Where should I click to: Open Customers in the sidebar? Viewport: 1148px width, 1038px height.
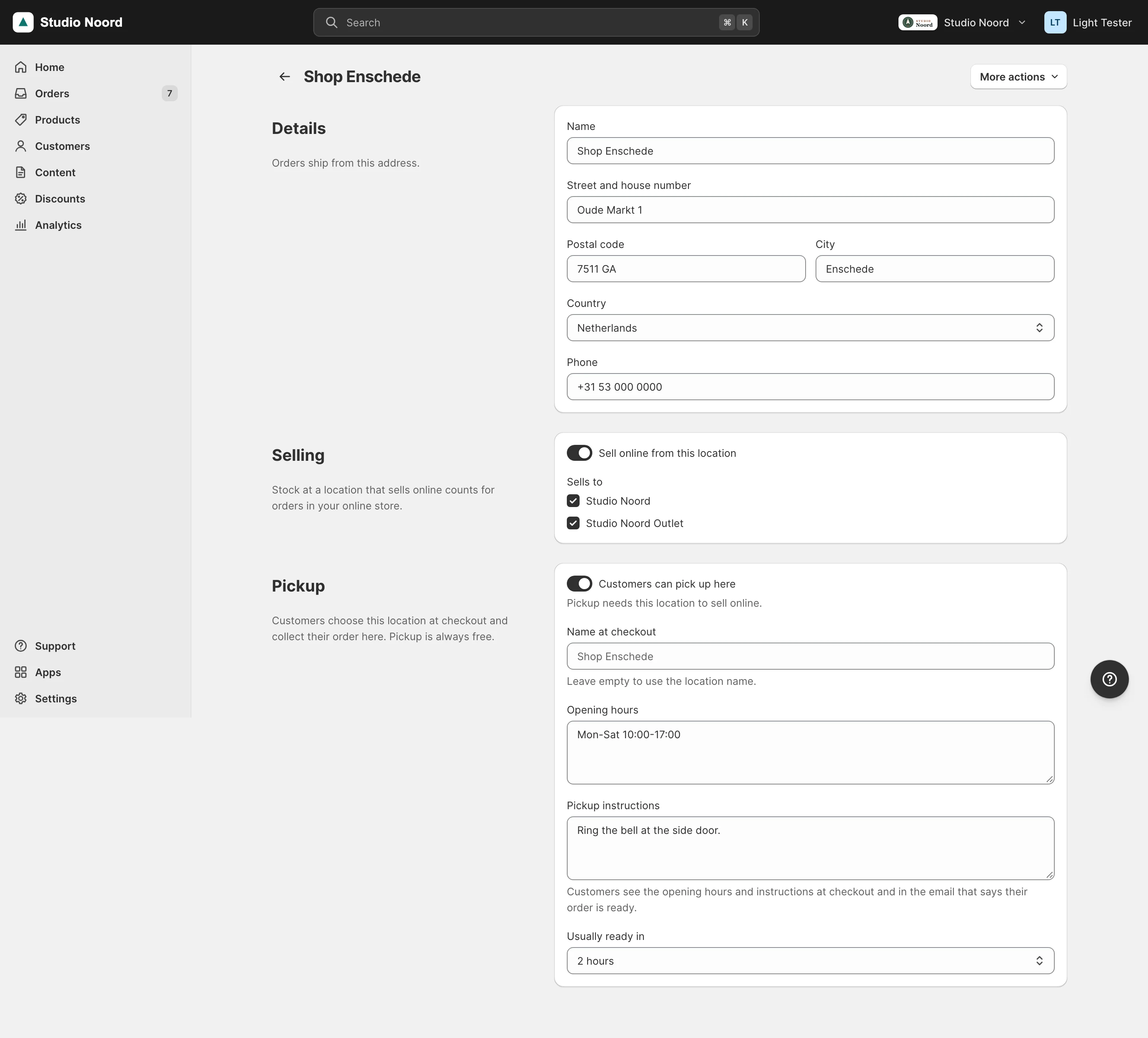click(96, 146)
